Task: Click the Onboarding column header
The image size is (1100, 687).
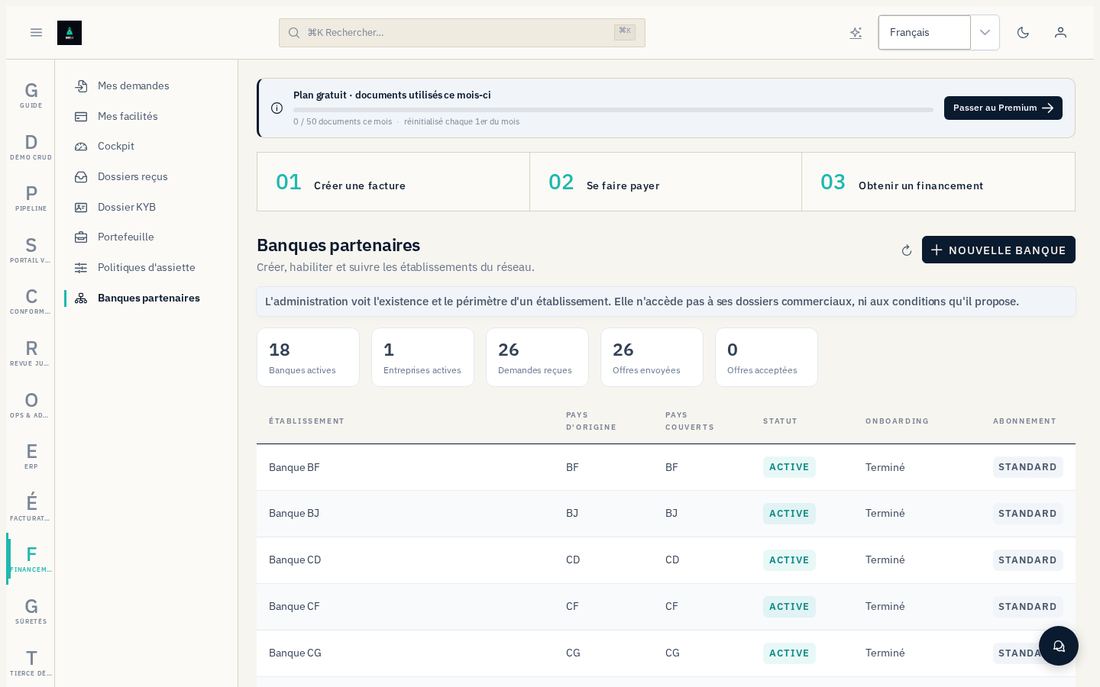Action: click(x=897, y=421)
